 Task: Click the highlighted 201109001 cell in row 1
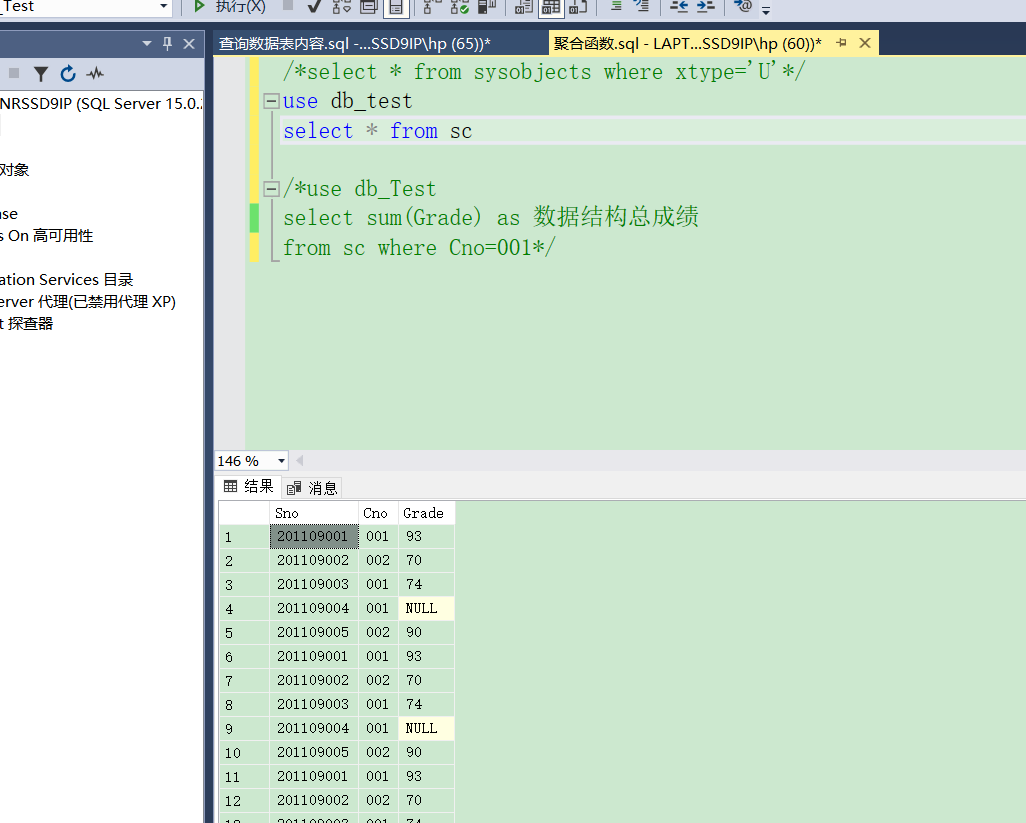click(x=314, y=536)
